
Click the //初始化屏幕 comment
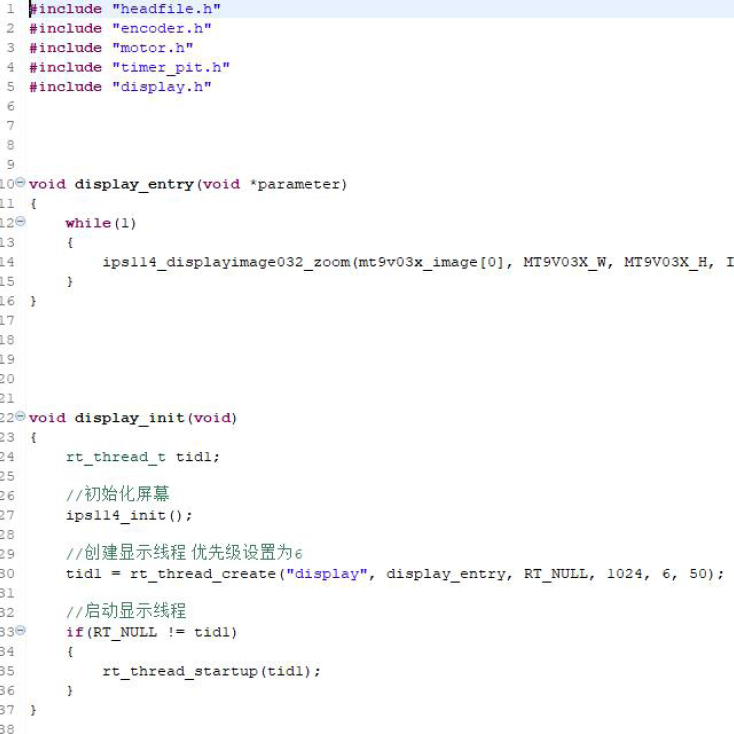(x=117, y=495)
